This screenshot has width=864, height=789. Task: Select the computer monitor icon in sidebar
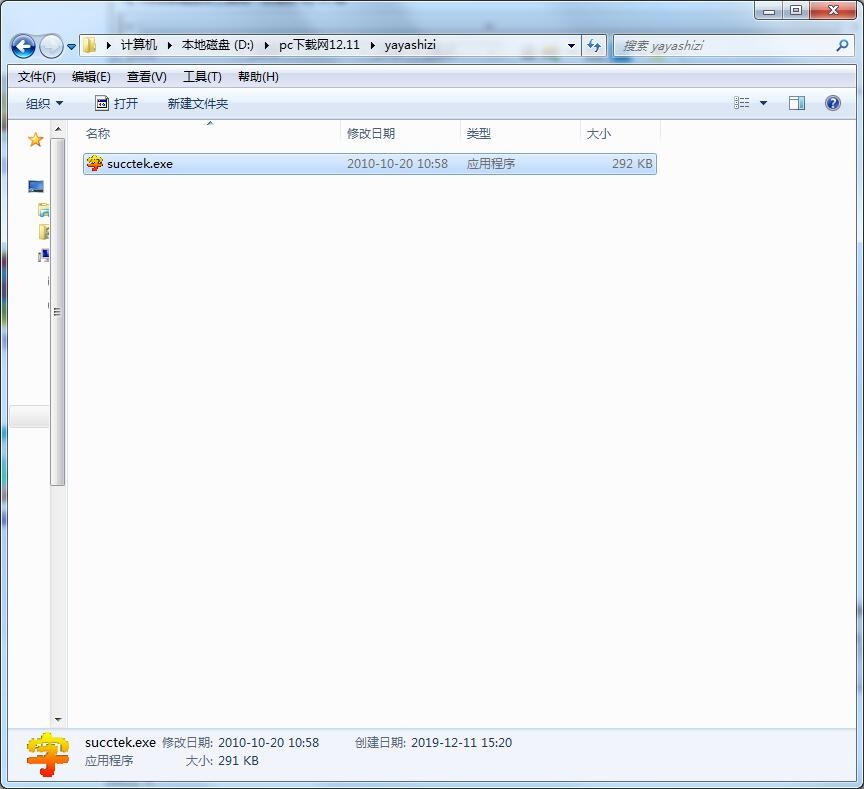[36, 186]
